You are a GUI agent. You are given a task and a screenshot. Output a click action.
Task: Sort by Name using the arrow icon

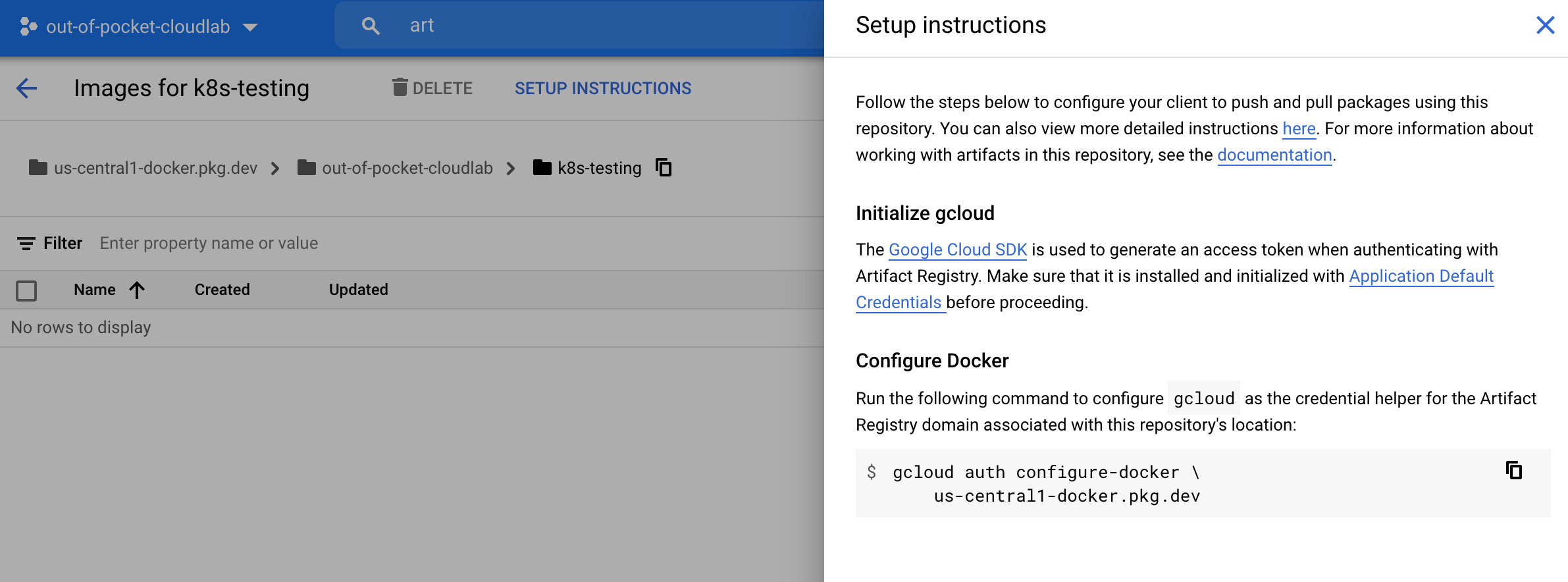click(137, 290)
